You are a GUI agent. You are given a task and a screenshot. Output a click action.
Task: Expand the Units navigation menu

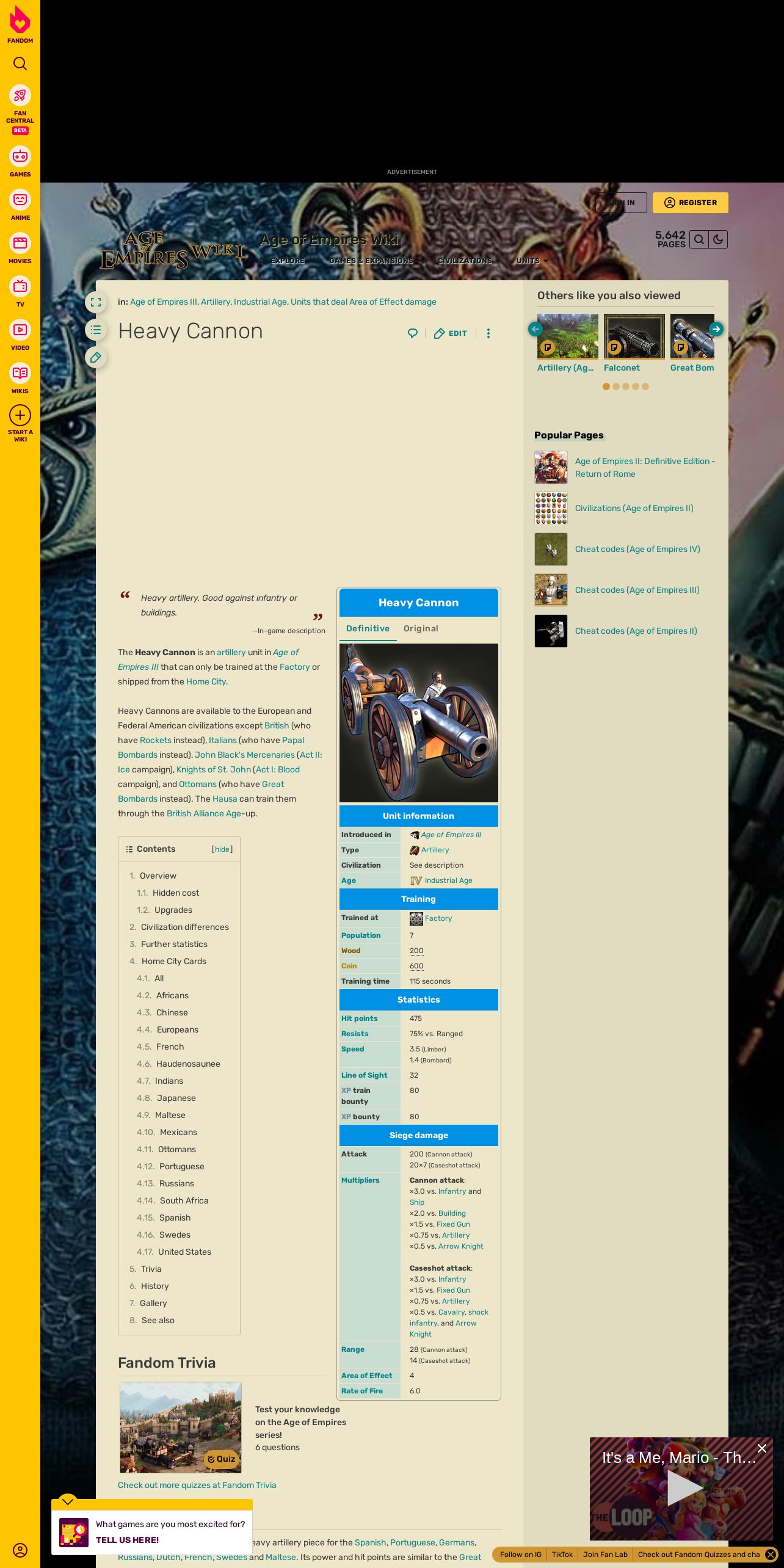532,261
